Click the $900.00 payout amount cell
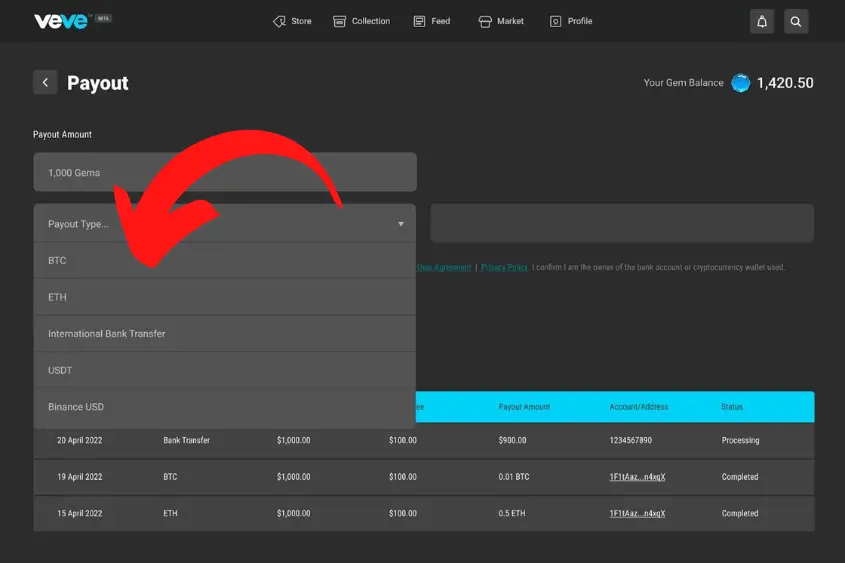The height and width of the screenshot is (563, 845). (512, 440)
